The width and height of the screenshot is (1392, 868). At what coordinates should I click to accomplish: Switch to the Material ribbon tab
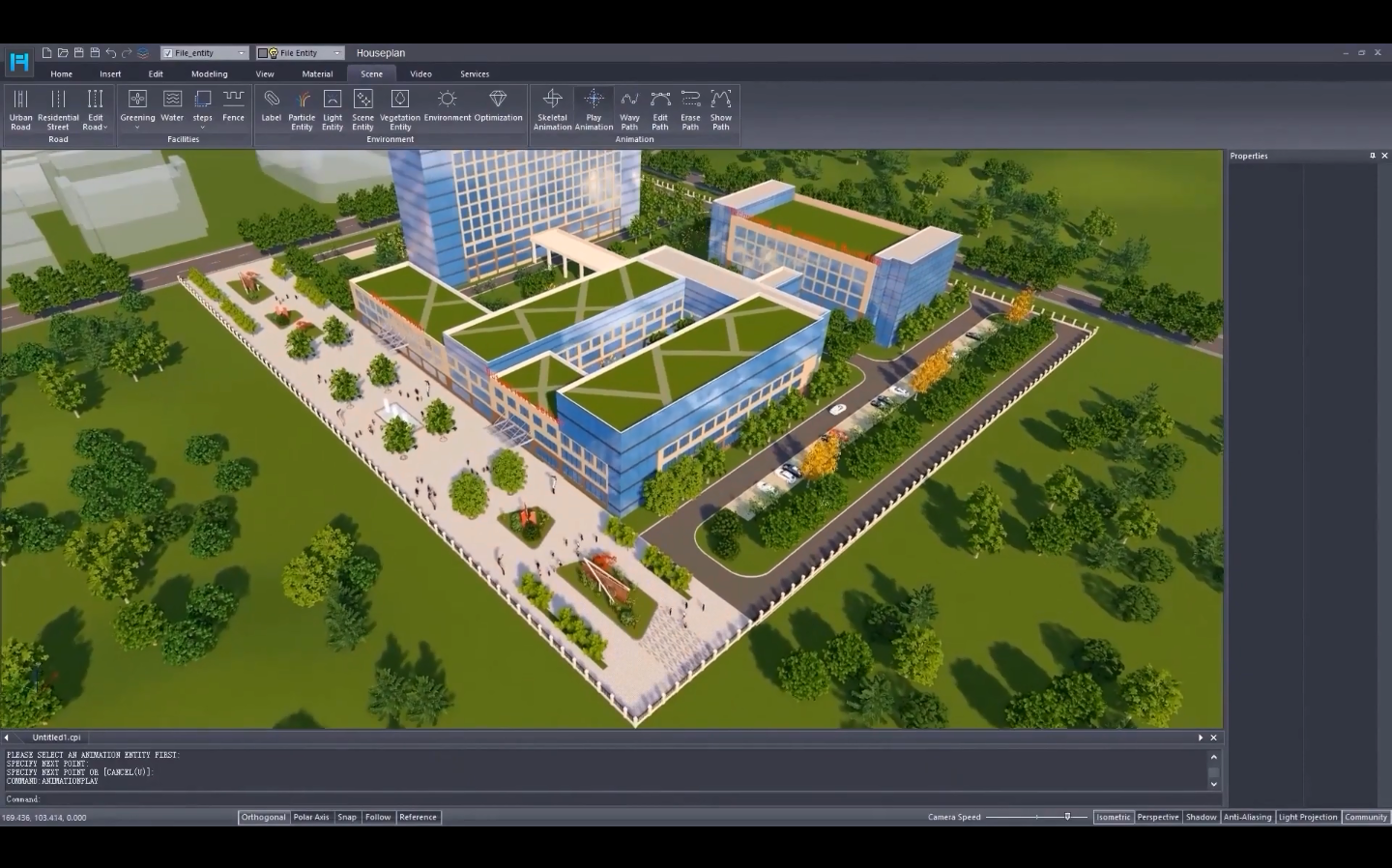click(316, 73)
